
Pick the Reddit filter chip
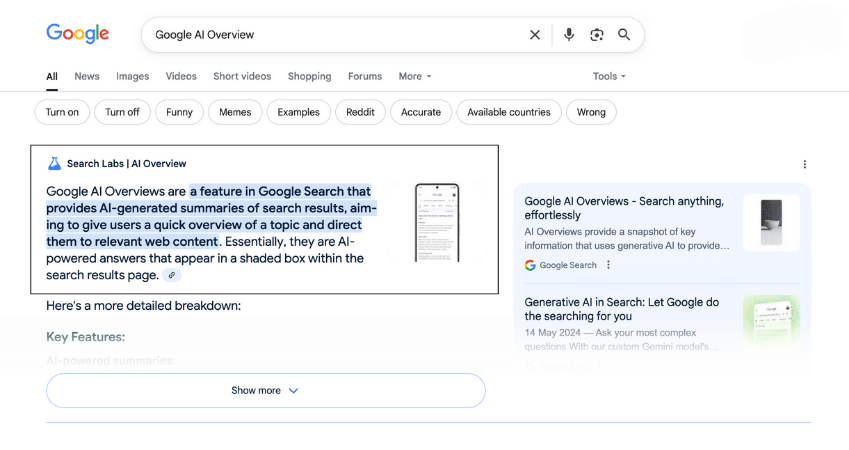360,112
